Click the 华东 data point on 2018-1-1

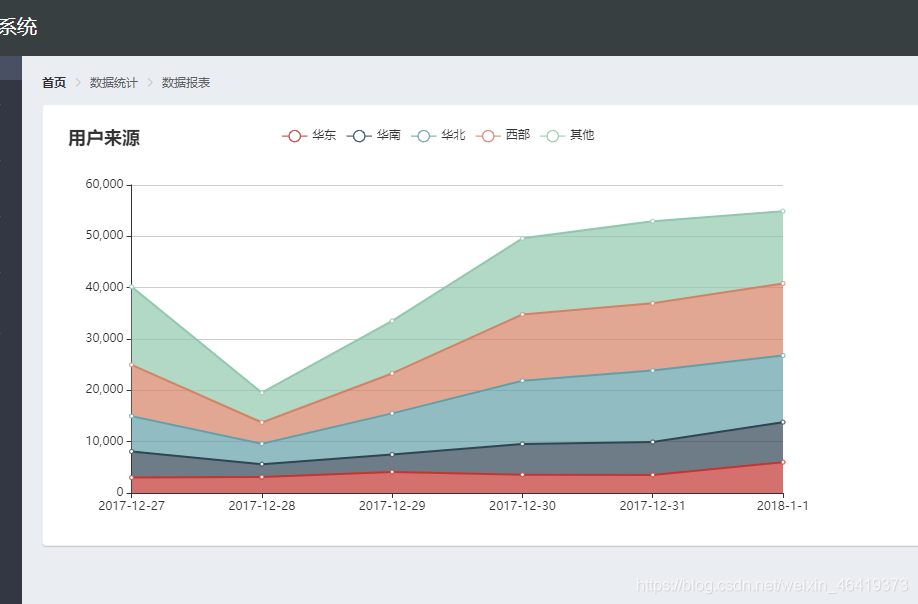pyautogui.click(x=783, y=462)
